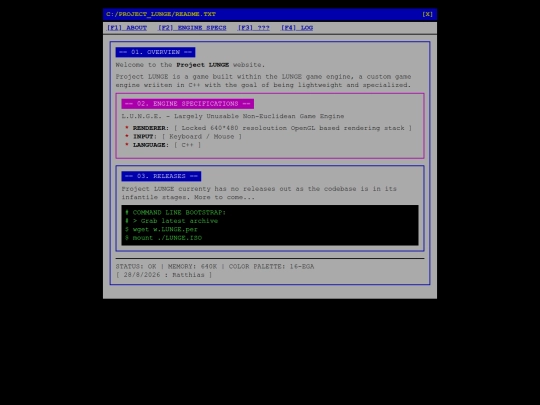Click the releases paragraph about infantile stages

[259, 193]
